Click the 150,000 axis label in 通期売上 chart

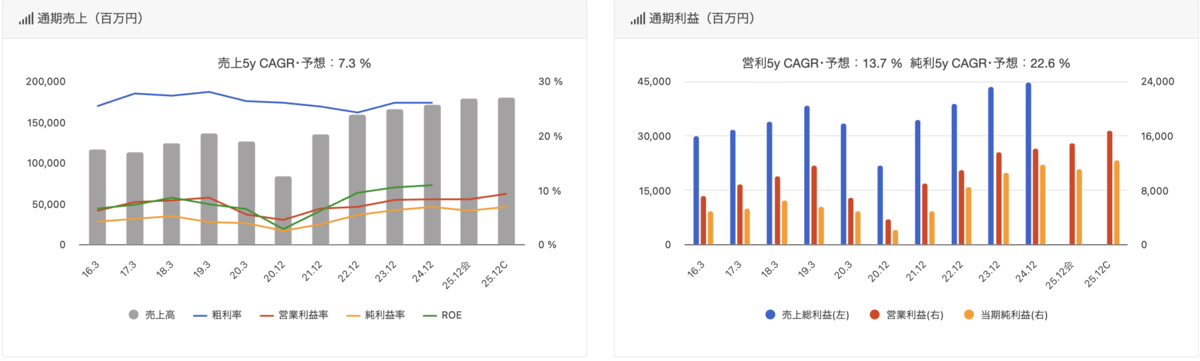pyautogui.click(x=47, y=123)
